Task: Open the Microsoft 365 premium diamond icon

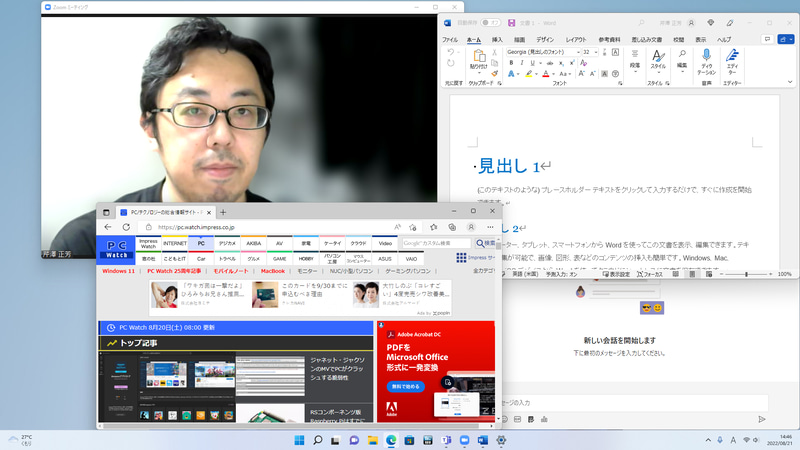Action: tap(711, 23)
